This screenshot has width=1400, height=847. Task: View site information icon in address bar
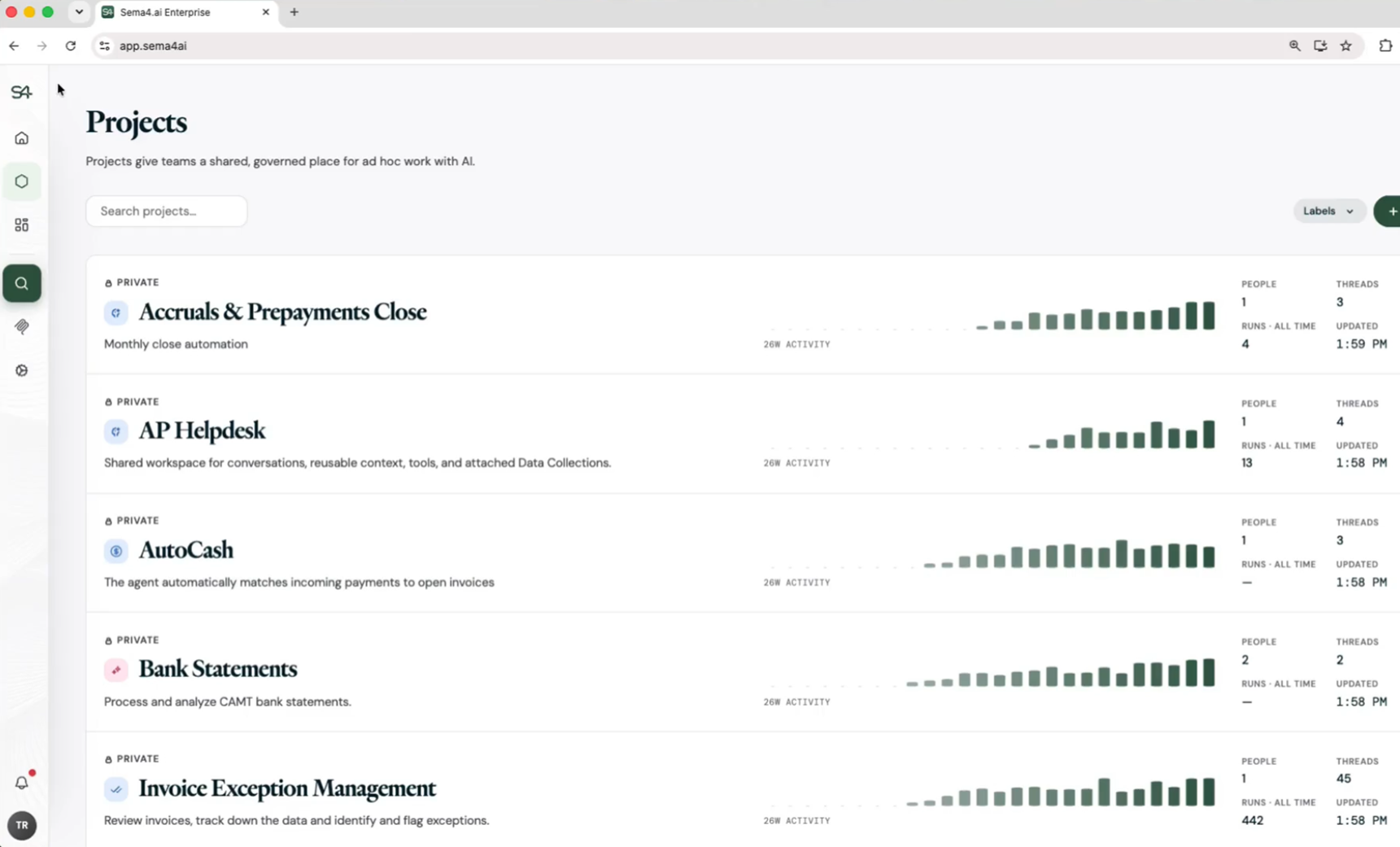coord(104,46)
